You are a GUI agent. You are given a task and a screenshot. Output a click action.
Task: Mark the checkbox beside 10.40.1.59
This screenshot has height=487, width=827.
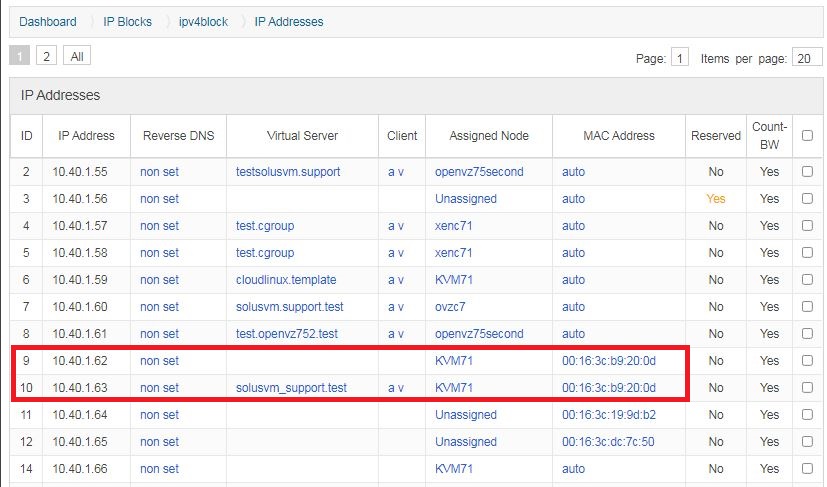[807, 280]
